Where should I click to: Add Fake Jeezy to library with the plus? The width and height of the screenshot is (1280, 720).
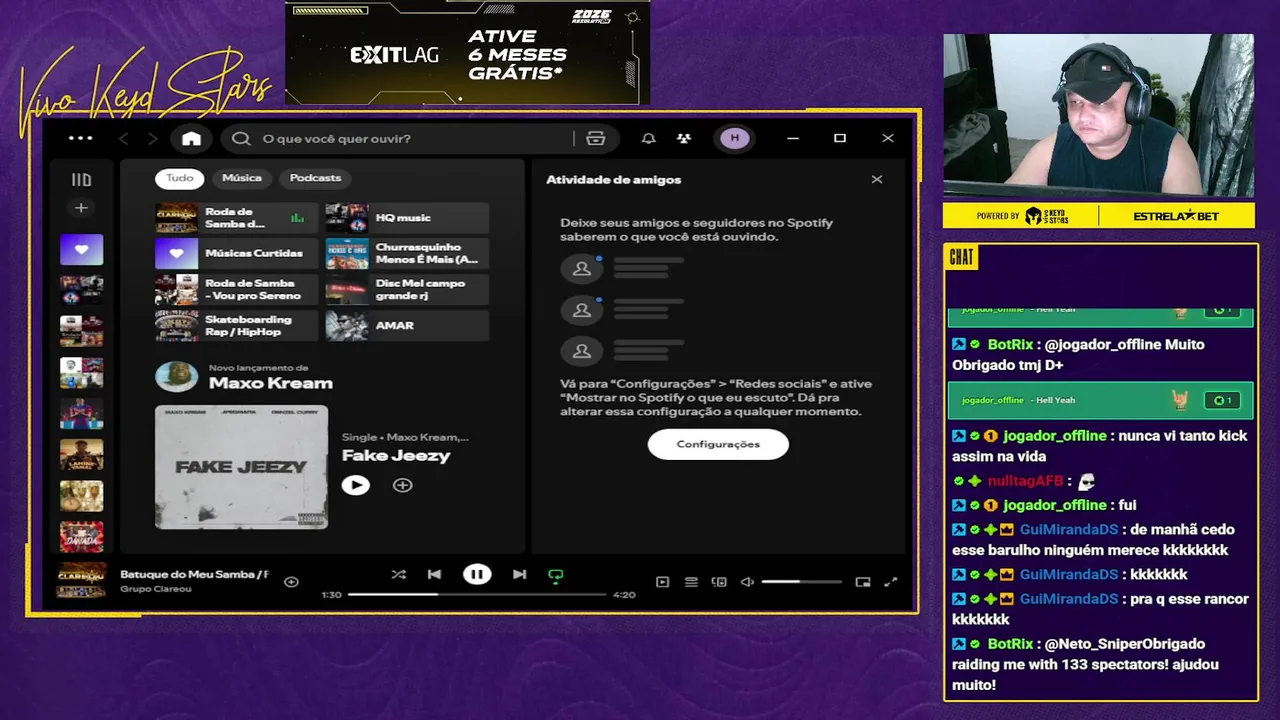[402, 485]
